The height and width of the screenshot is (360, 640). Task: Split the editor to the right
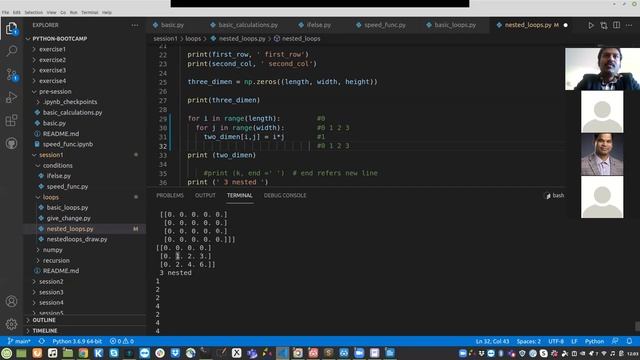(616, 25)
